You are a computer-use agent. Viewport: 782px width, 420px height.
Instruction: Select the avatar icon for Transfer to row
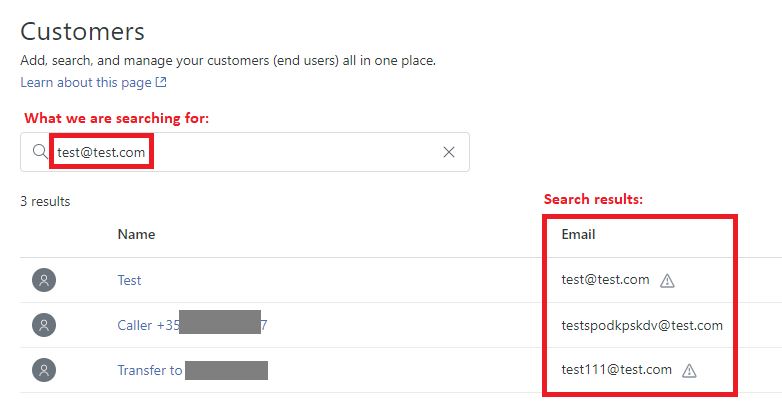click(43, 370)
